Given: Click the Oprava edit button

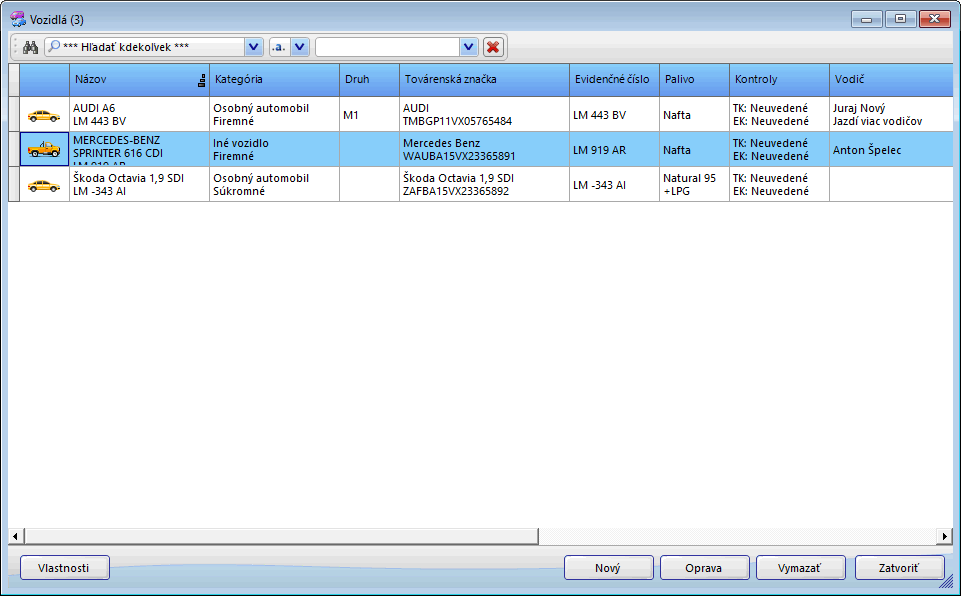Looking at the screenshot, I should (x=705, y=568).
